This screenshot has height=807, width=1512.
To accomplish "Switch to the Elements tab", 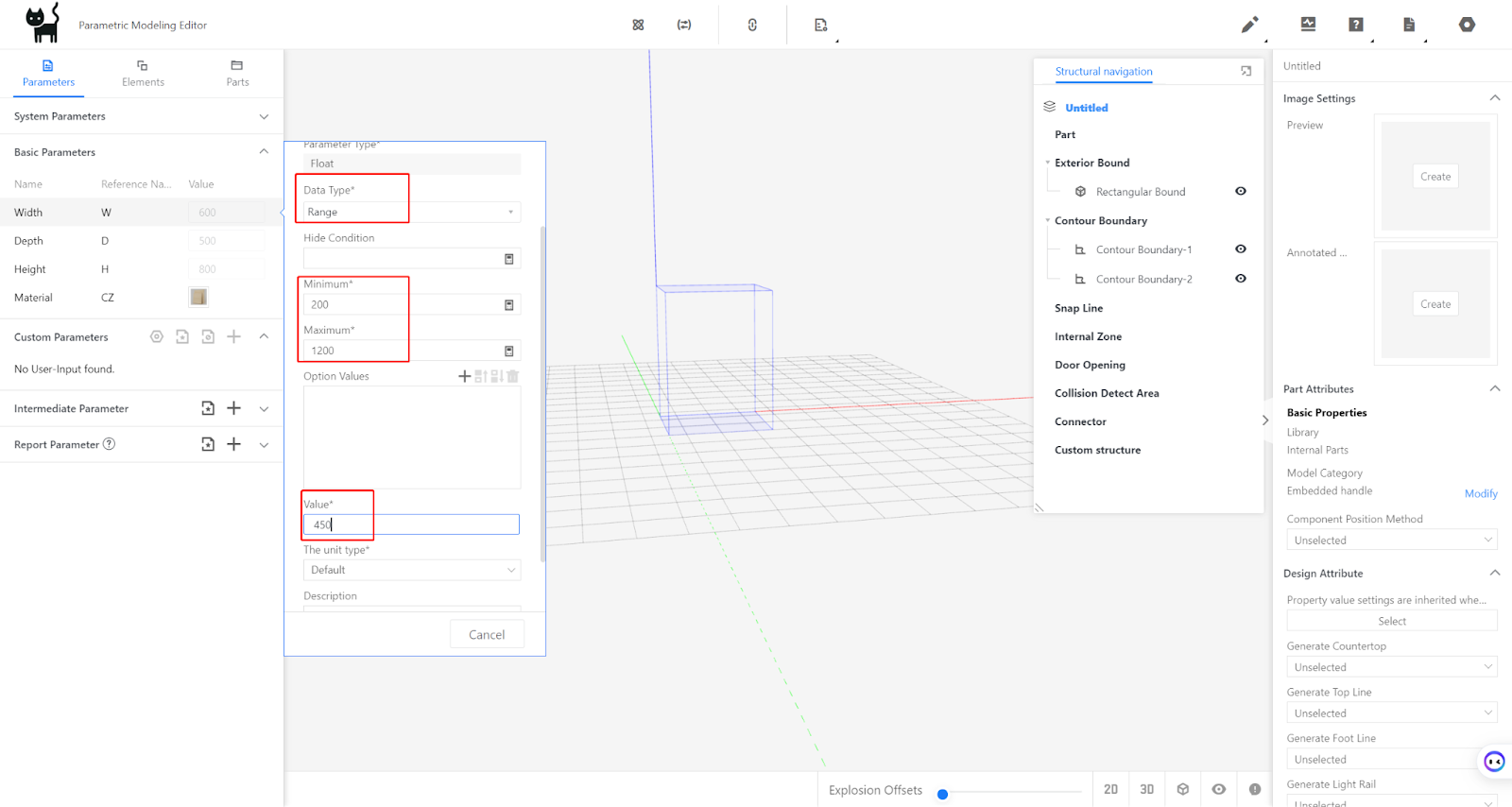I will tap(143, 73).
